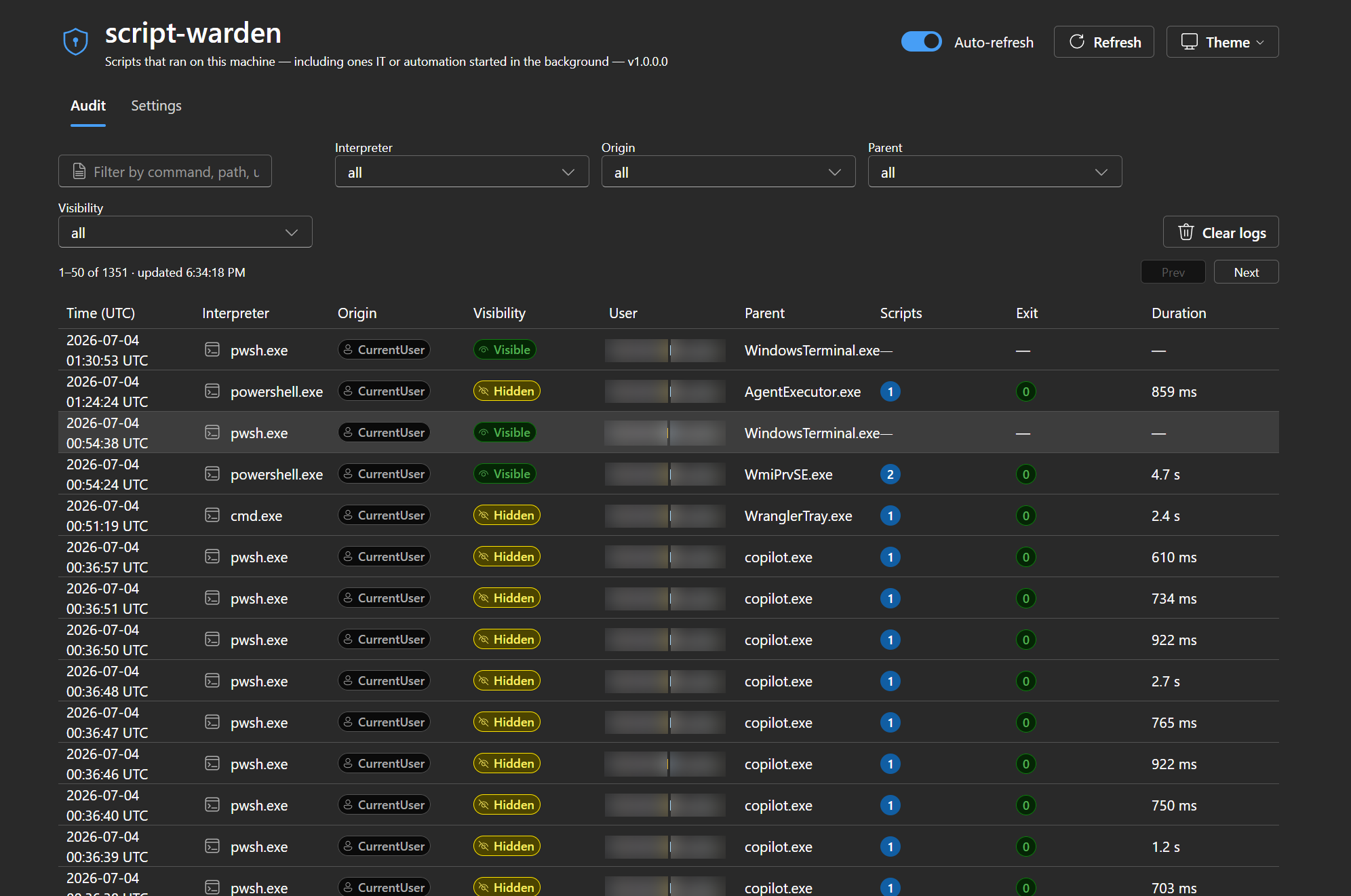Click the 1.2 s duration value
1351x896 pixels.
(x=1165, y=846)
